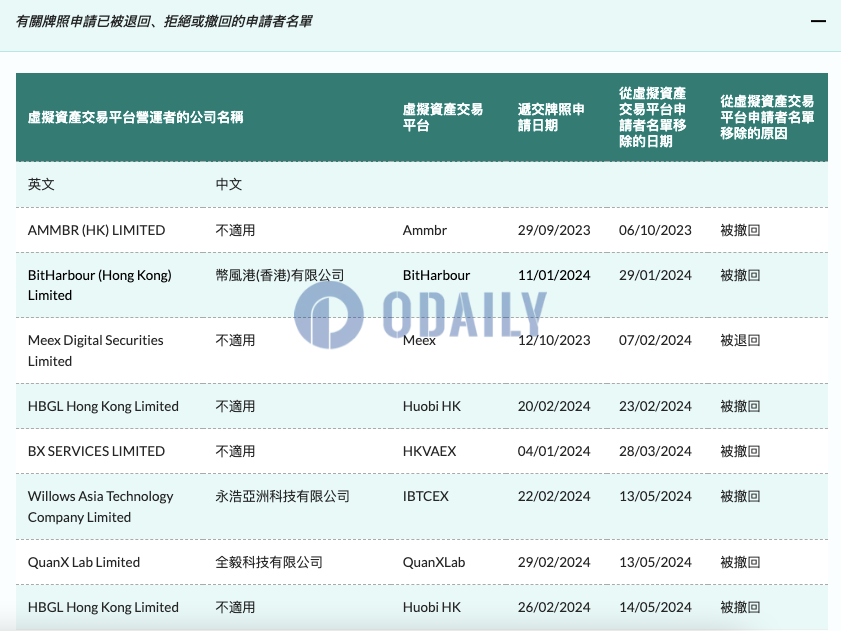Click the 從虛擬資產交易平台申請者名單移除的原因 header
The height and width of the screenshot is (631, 841).
point(767,118)
